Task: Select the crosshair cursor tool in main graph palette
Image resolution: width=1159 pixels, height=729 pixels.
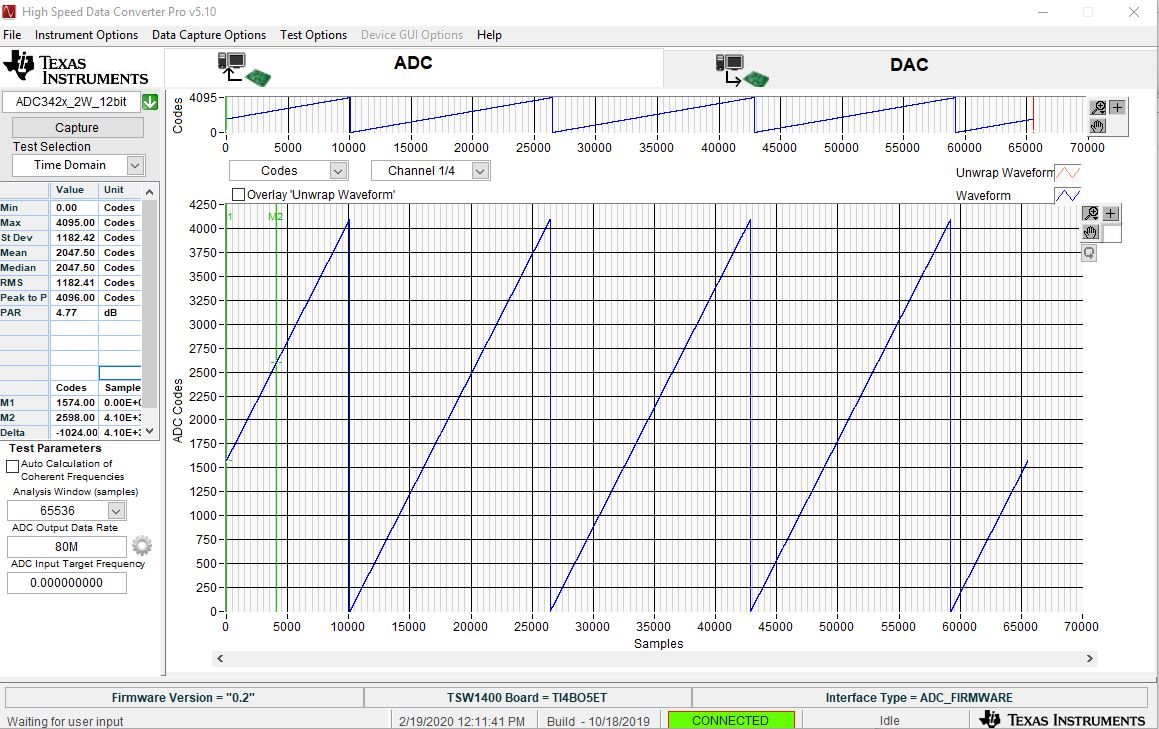Action: tap(1110, 214)
